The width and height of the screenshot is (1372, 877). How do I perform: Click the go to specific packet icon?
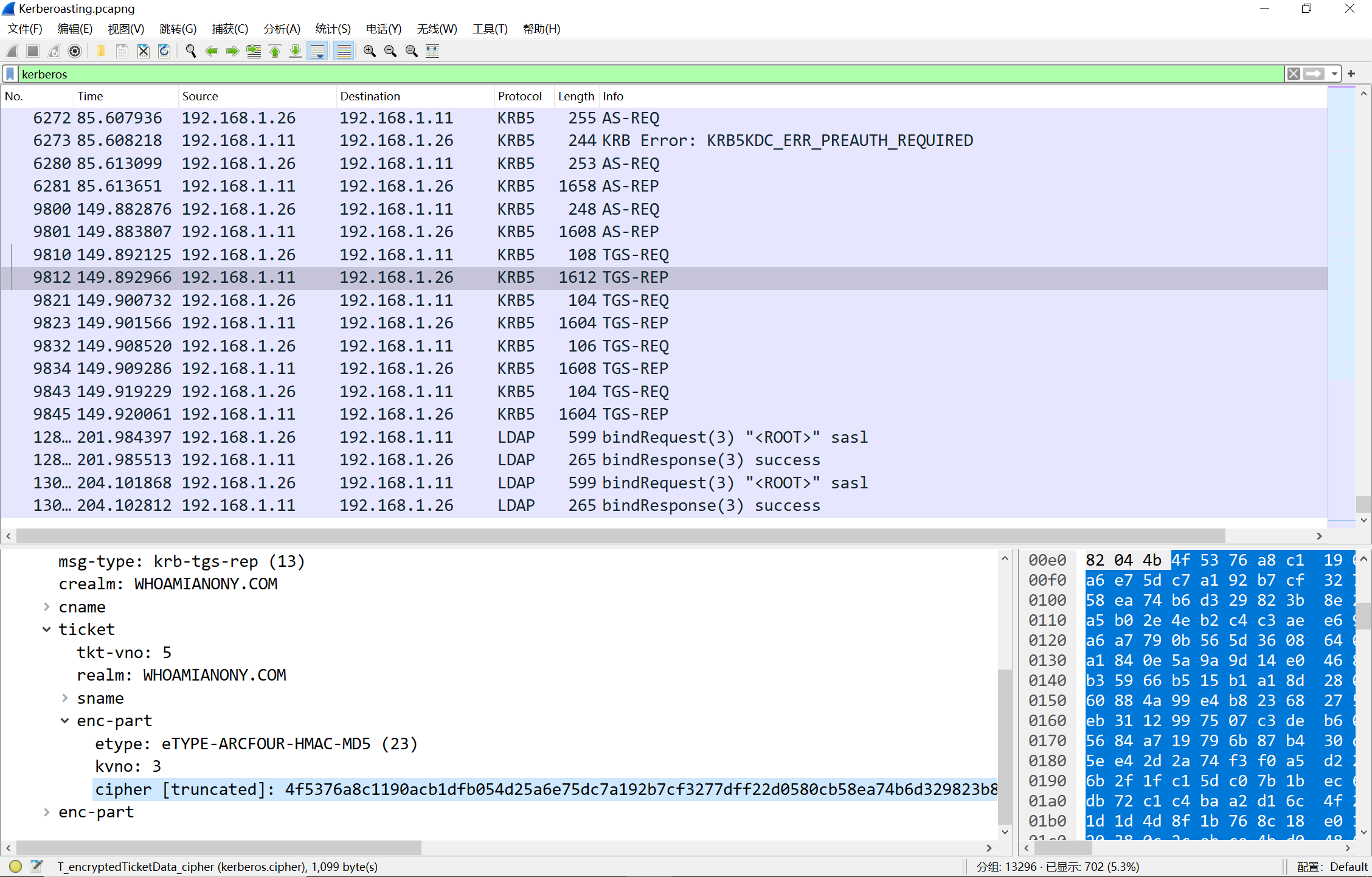point(254,51)
